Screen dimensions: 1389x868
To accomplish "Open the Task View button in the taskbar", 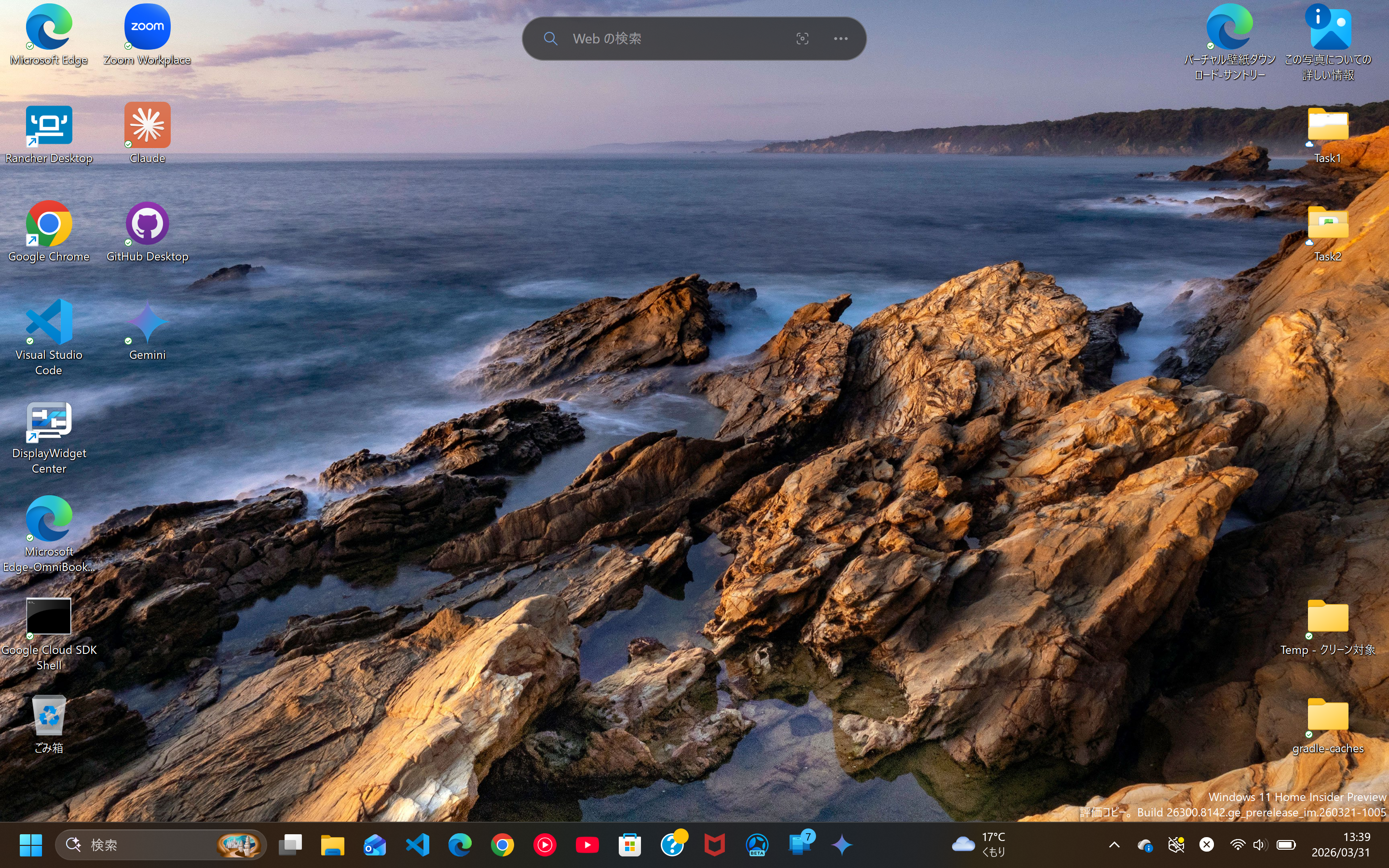I will 290,844.
